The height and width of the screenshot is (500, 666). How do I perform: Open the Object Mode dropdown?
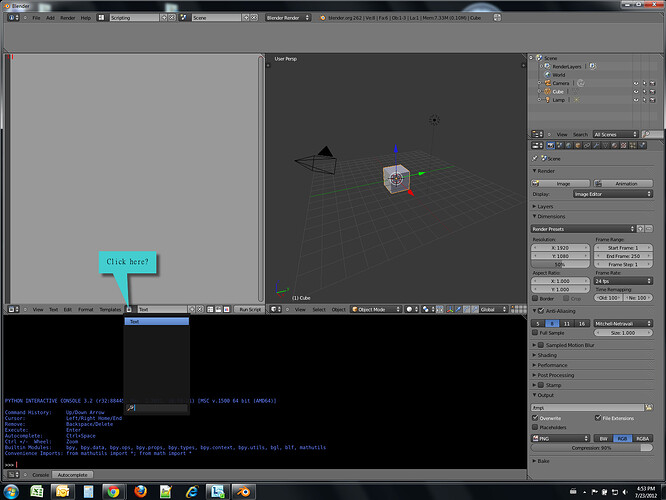[x=376, y=309]
